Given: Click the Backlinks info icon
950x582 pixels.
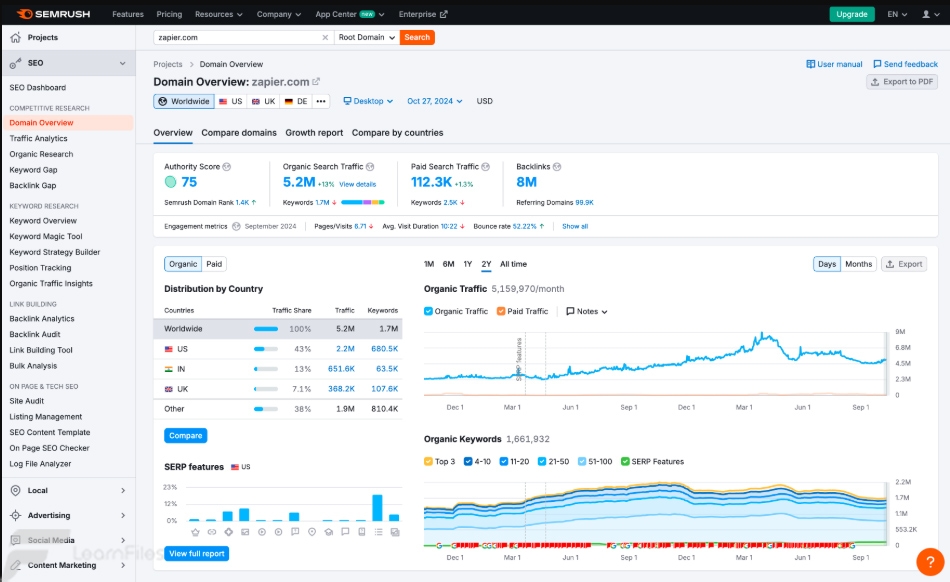Looking at the screenshot, I should pos(557,167).
